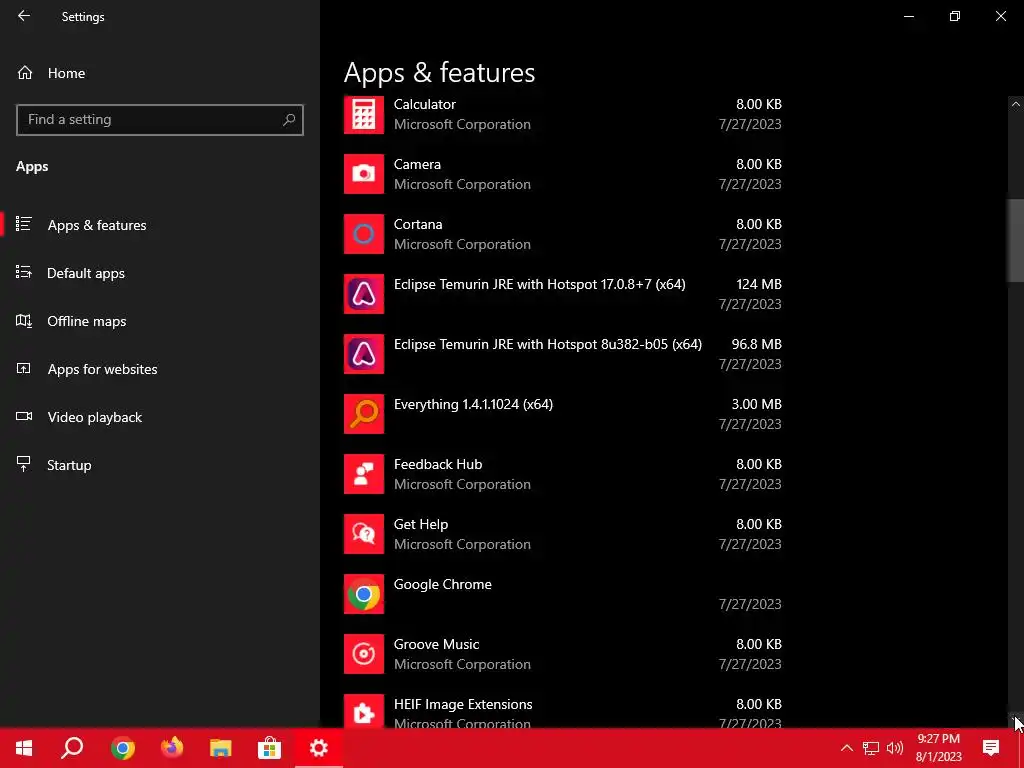The image size is (1024, 768).
Task: Click the Feedback Hub app icon
Action: (364, 474)
